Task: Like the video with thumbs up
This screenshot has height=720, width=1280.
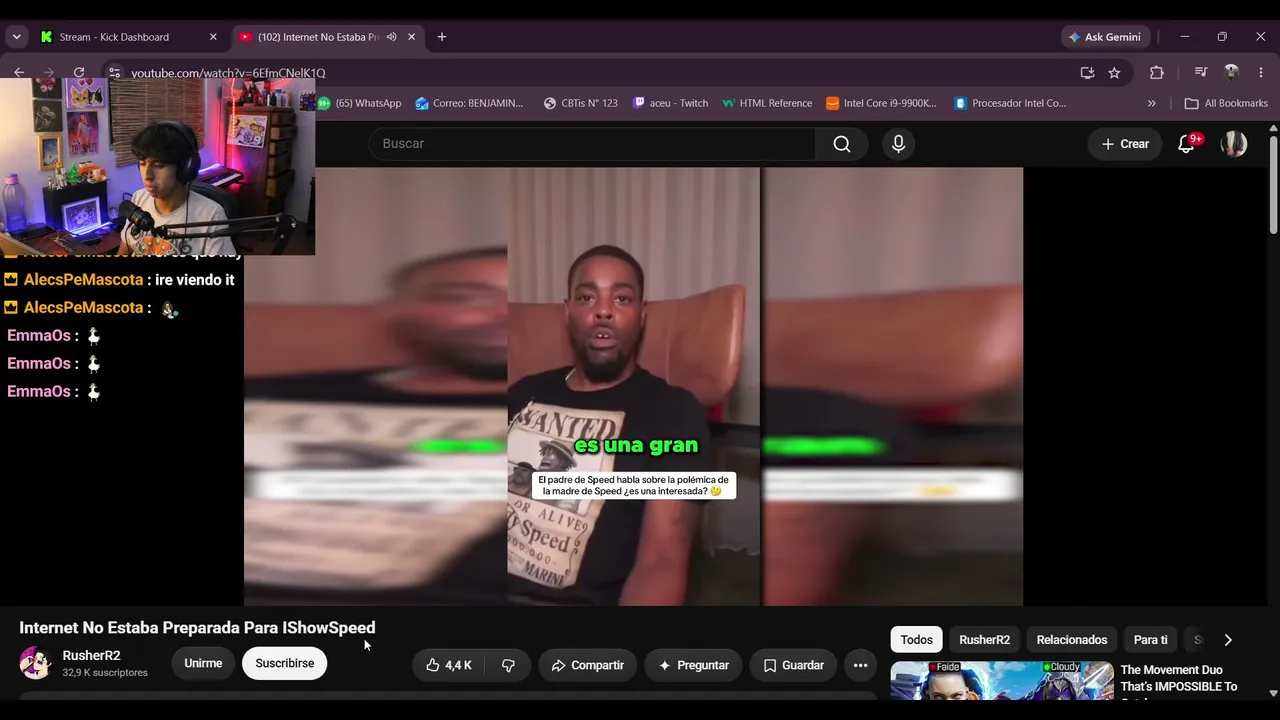Action: click(x=449, y=665)
